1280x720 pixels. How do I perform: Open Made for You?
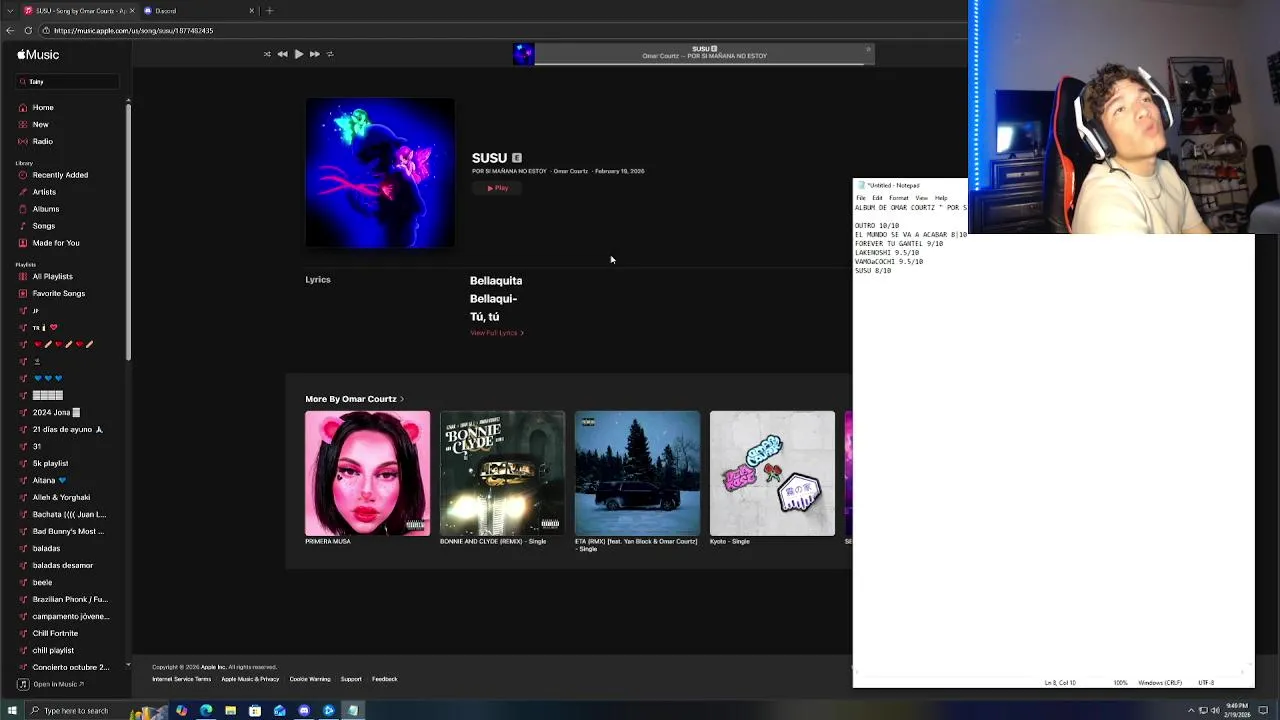56,243
